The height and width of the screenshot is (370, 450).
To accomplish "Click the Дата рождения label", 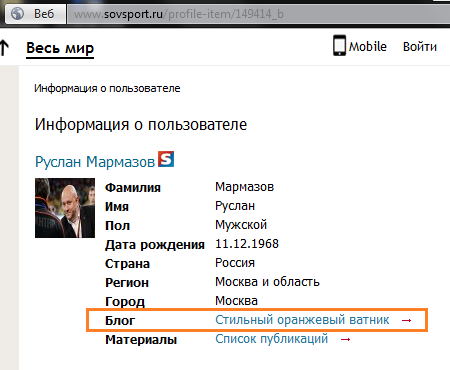I will coord(155,245).
